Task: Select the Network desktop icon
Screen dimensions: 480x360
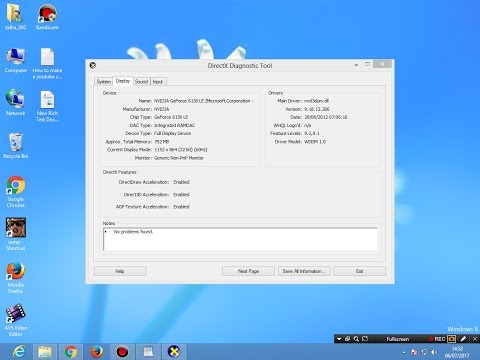Action: pyautogui.click(x=15, y=103)
